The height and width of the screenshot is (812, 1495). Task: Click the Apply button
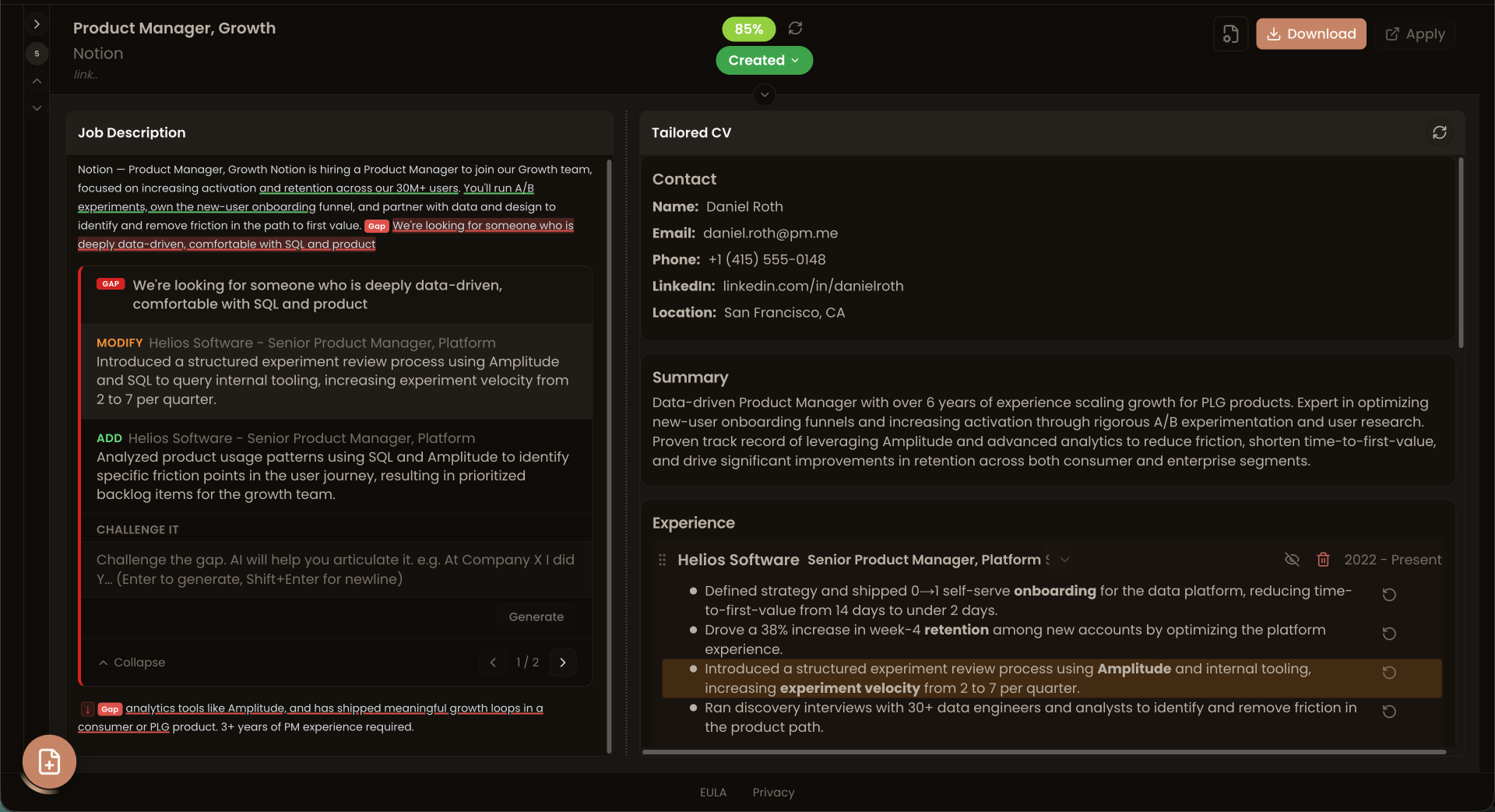coord(1415,34)
